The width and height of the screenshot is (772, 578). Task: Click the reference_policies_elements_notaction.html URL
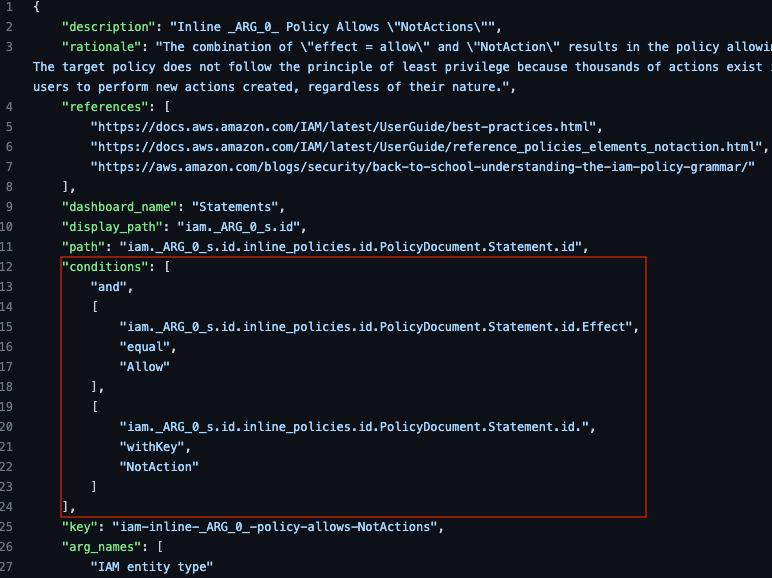point(427,147)
